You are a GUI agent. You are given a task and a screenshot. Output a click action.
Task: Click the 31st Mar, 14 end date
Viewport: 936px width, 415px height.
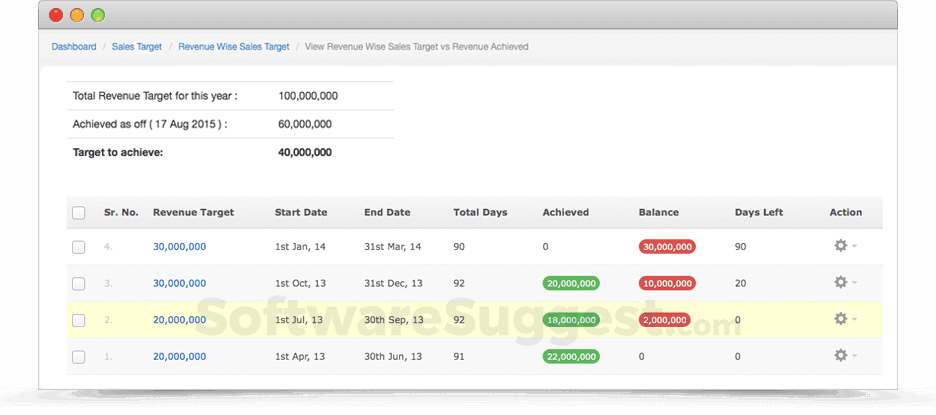(393, 247)
